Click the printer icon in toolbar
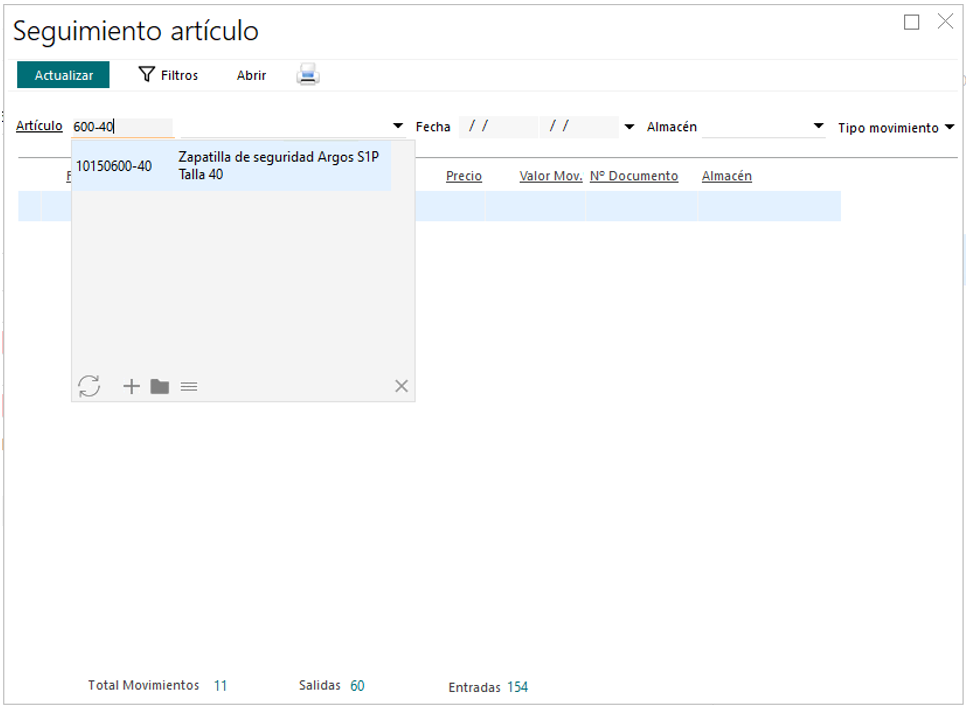Screen dimensions: 967x705 [x=308, y=75]
